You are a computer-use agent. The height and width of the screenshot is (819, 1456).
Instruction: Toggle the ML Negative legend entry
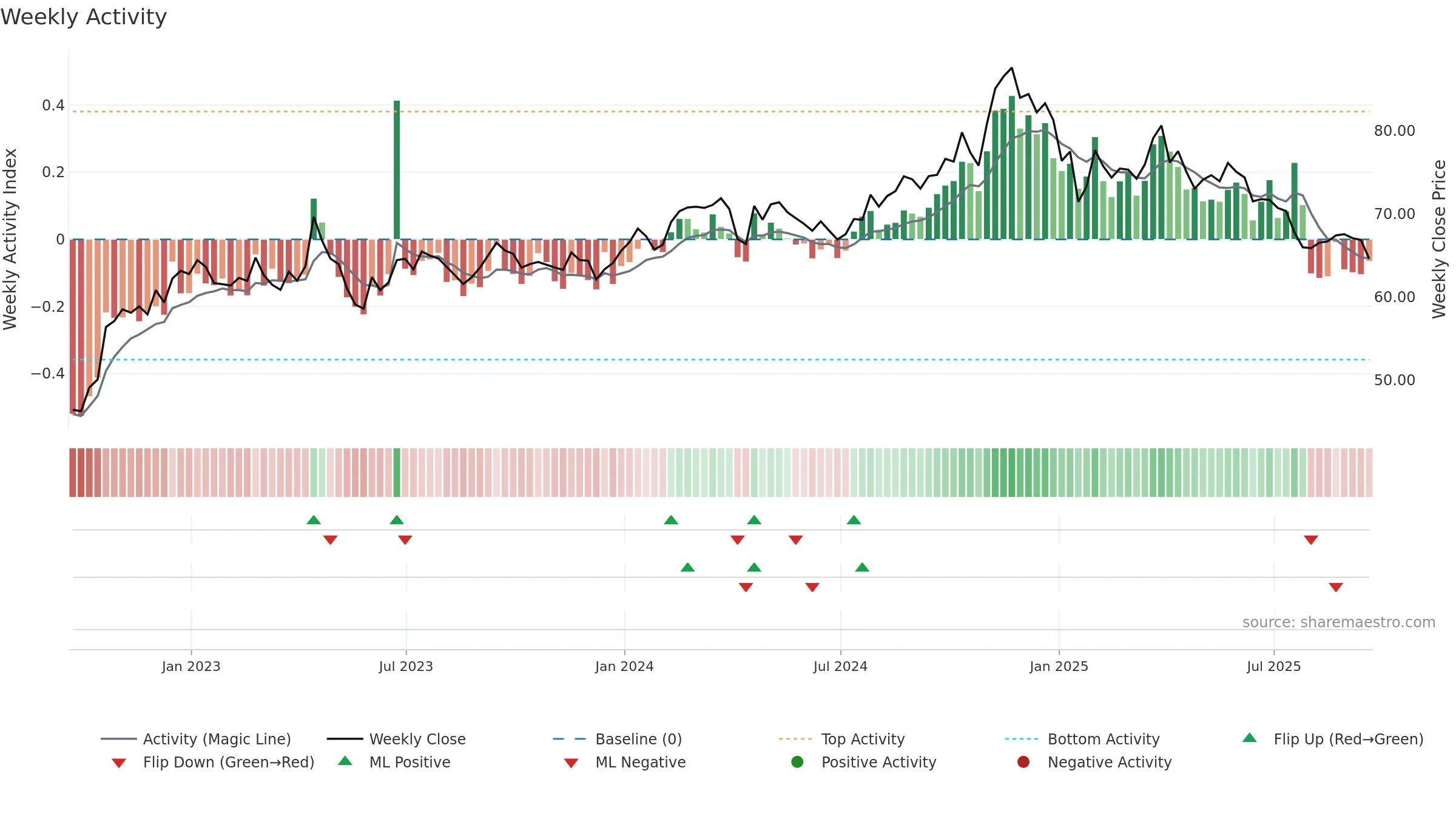pyautogui.click(x=625, y=762)
